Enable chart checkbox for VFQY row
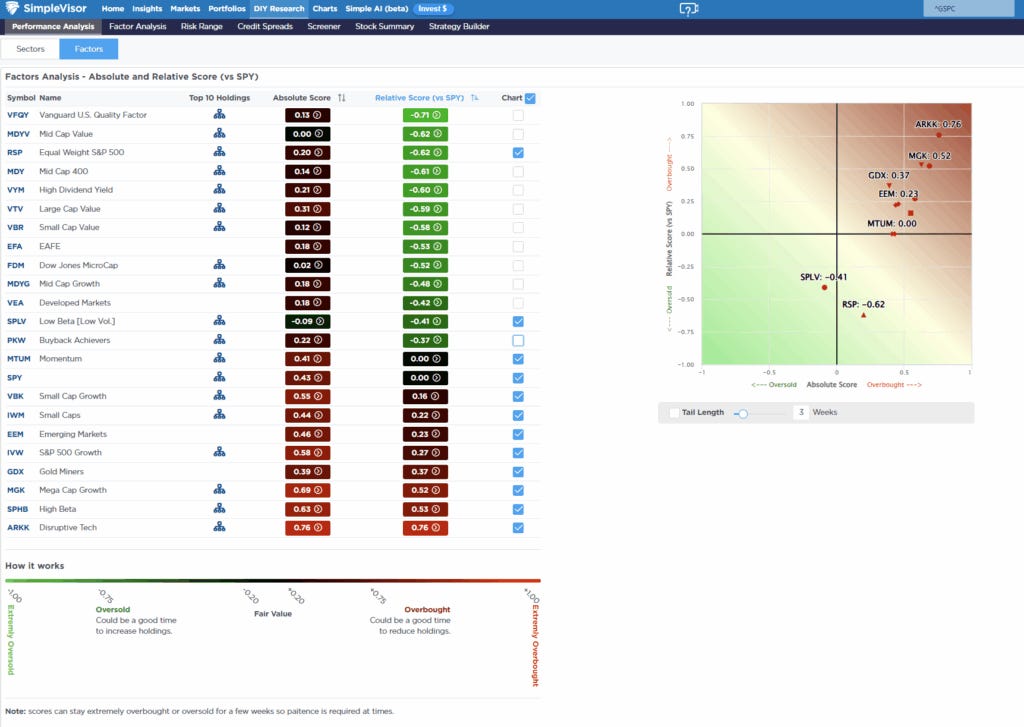The width and height of the screenshot is (1024, 727). (518, 115)
